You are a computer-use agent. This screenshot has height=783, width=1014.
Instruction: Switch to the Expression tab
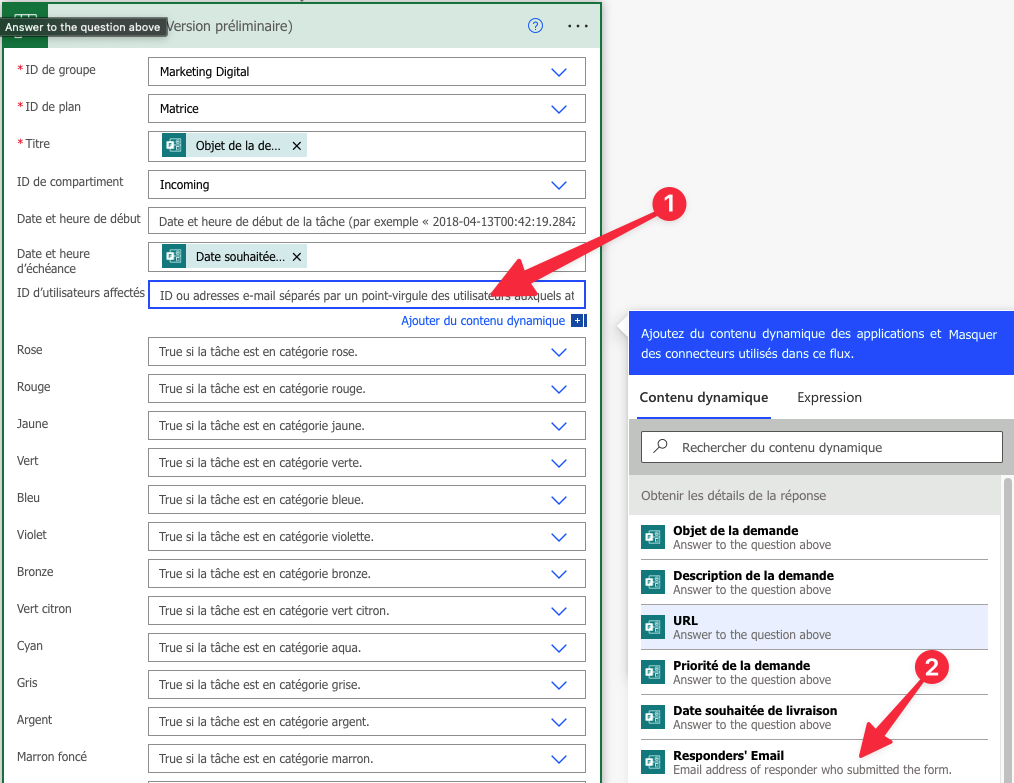coord(829,397)
